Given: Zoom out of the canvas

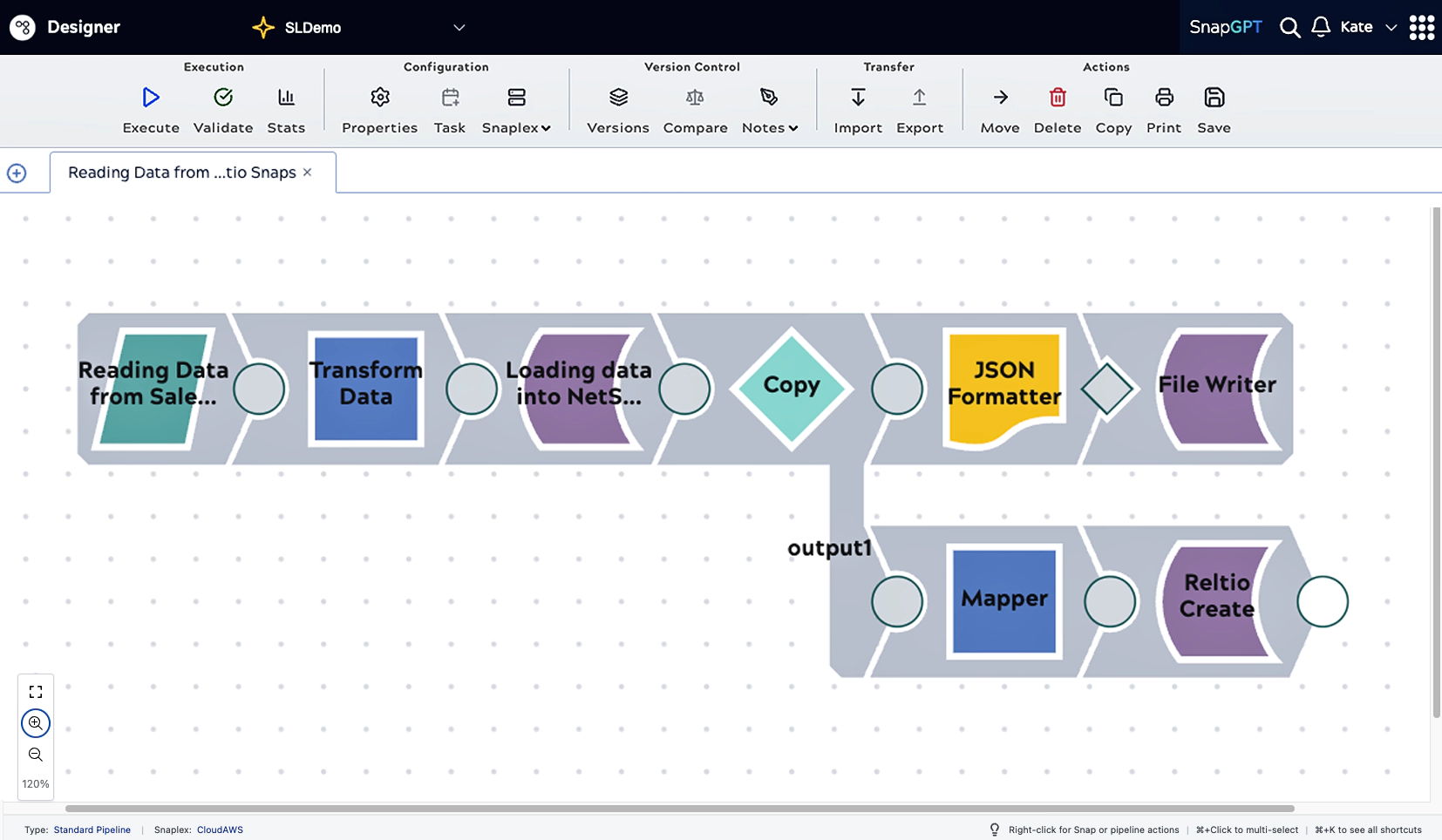Looking at the screenshot, I should (36, 755).
